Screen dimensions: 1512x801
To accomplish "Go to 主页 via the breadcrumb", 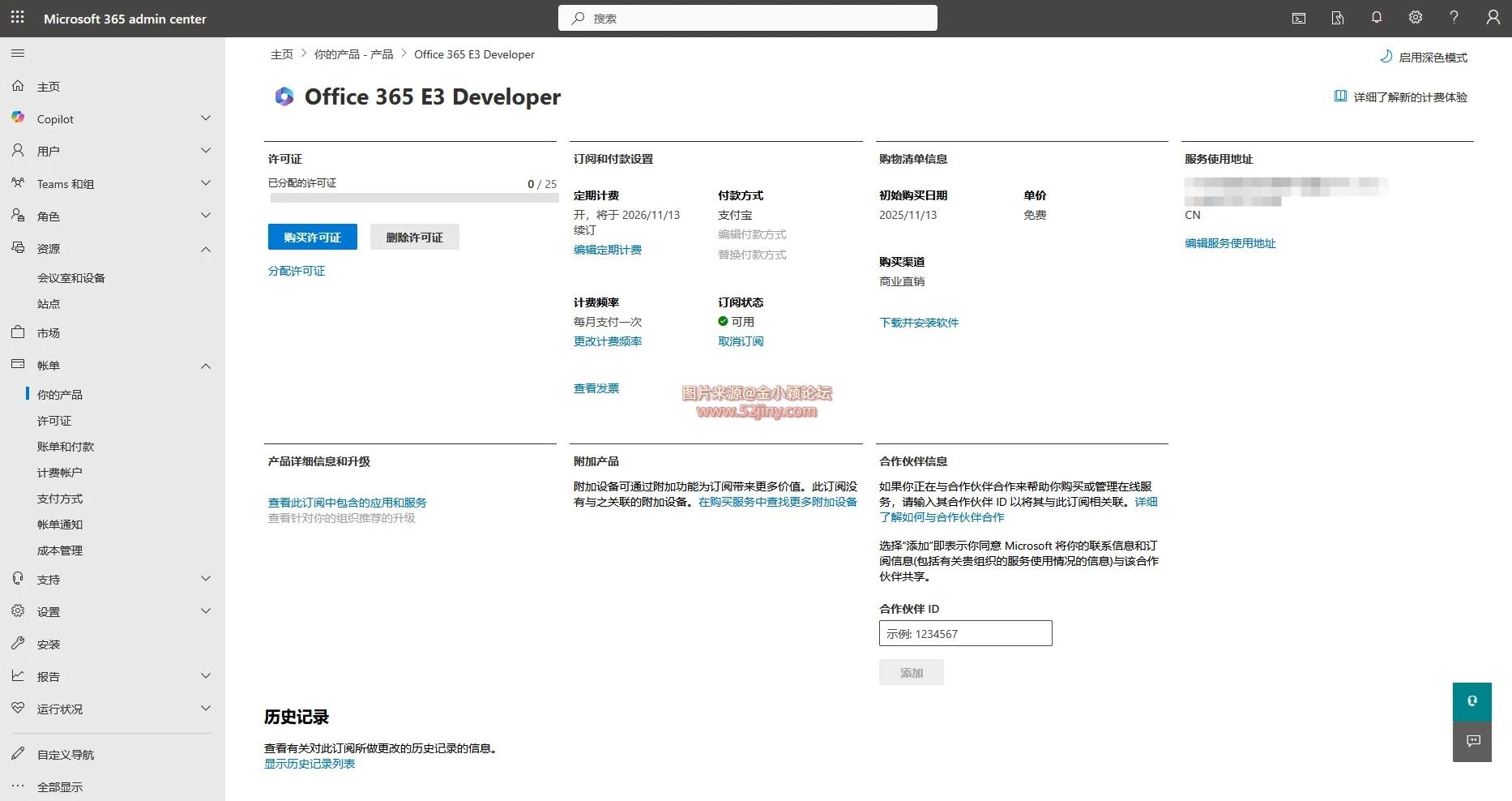I will [282, 54].
